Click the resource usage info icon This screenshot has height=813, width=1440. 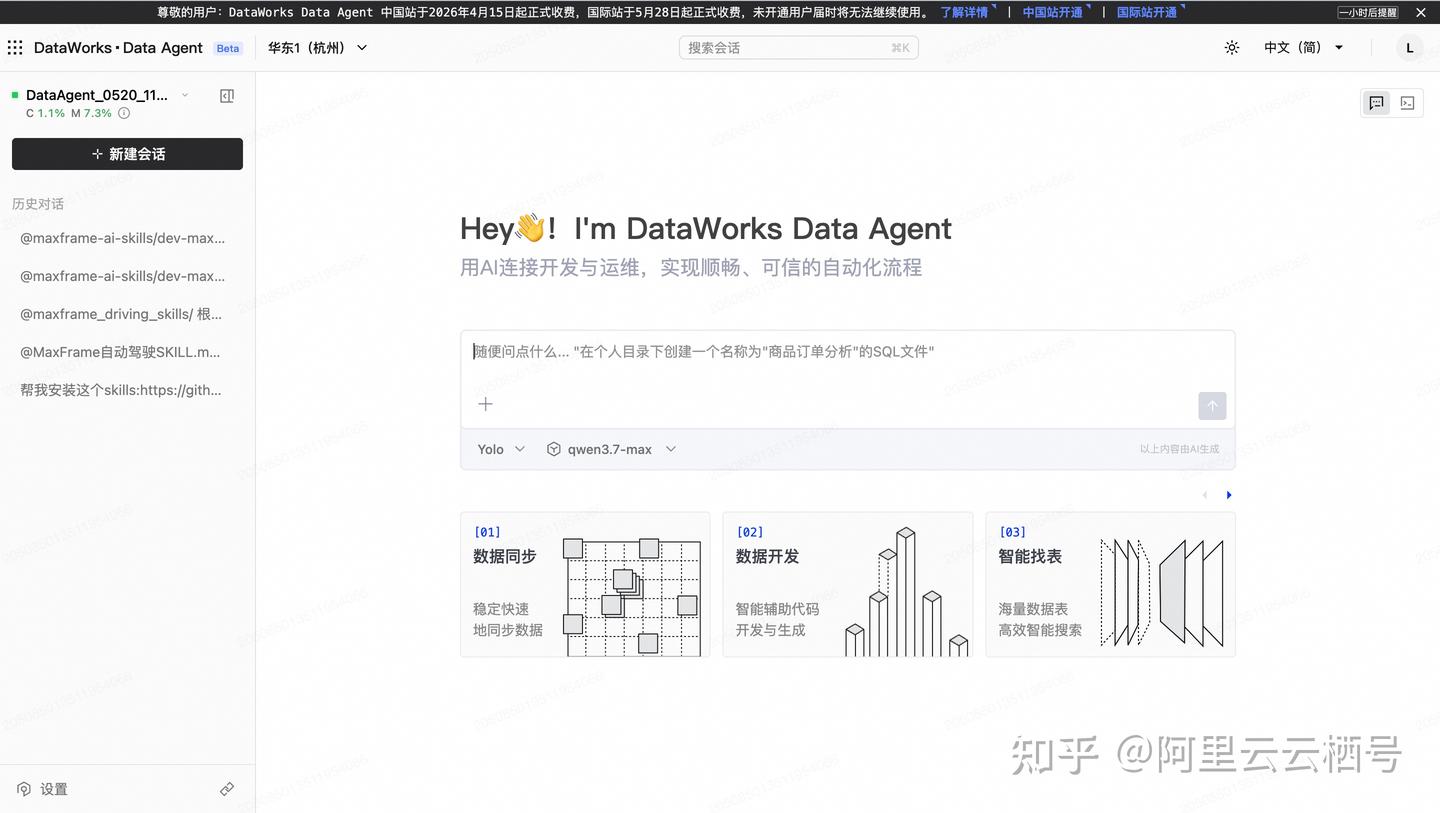tap(124, 114)
